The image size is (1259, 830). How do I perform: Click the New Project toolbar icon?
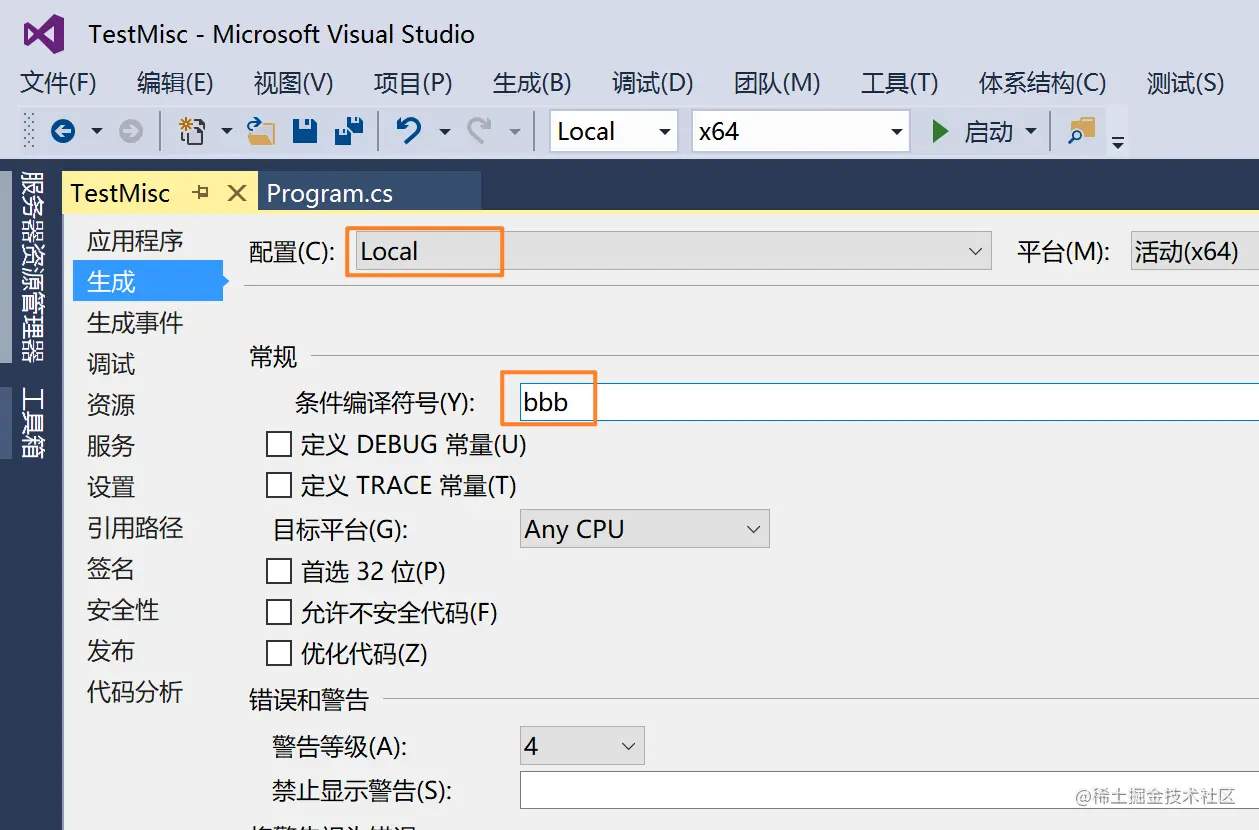(192, 131)
